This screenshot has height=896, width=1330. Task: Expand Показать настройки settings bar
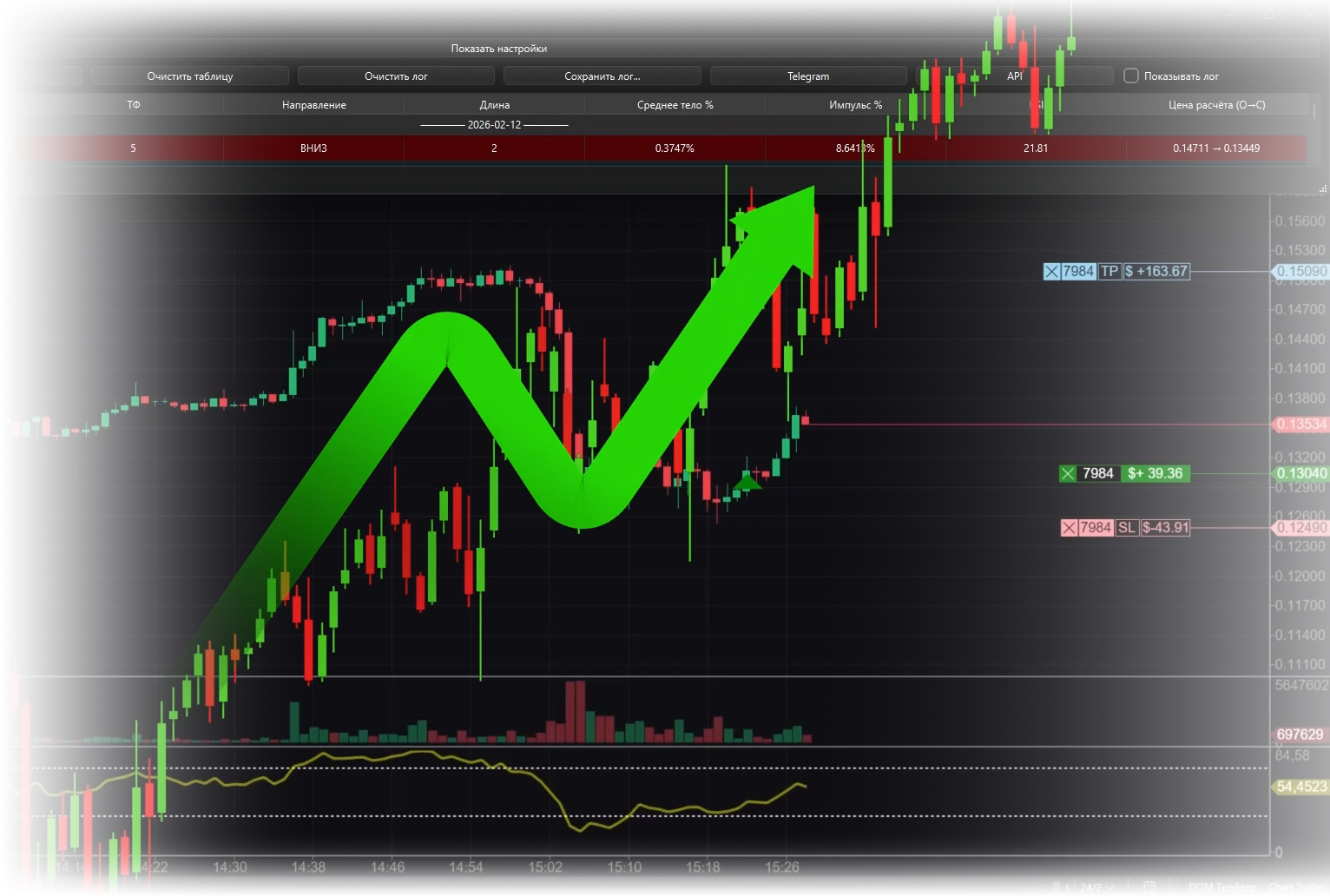498,49
